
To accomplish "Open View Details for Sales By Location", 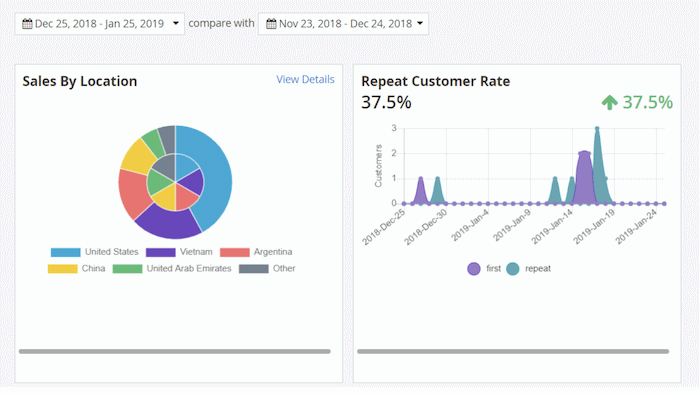I will pos(305,79).
